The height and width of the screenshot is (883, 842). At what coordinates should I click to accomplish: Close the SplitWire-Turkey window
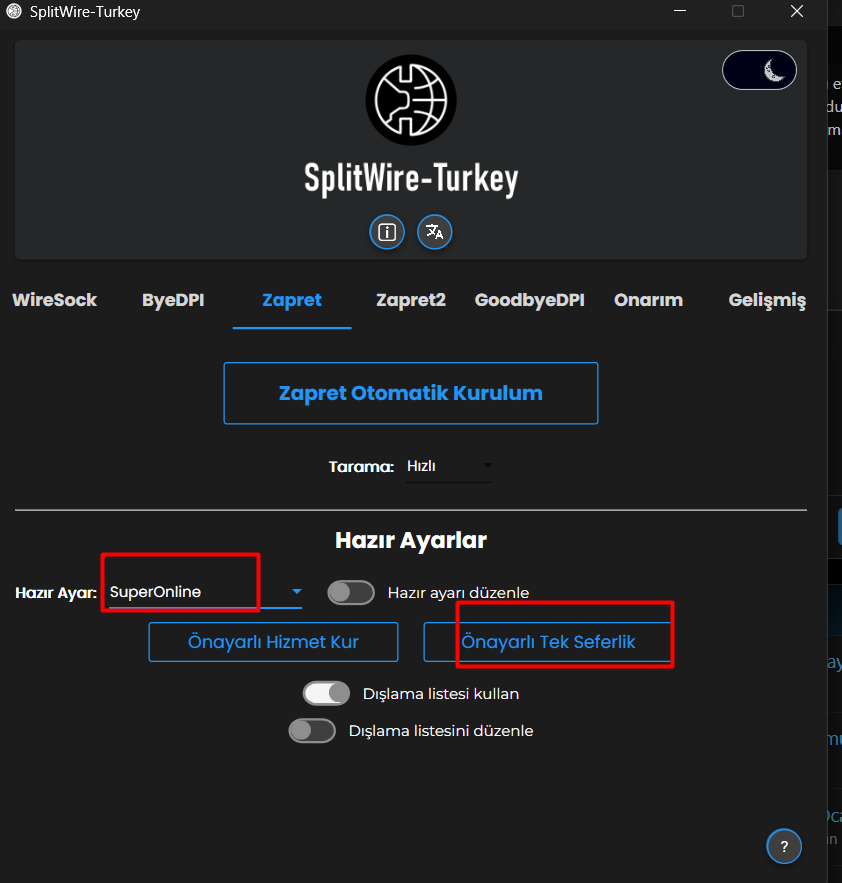tap(797, 11)
